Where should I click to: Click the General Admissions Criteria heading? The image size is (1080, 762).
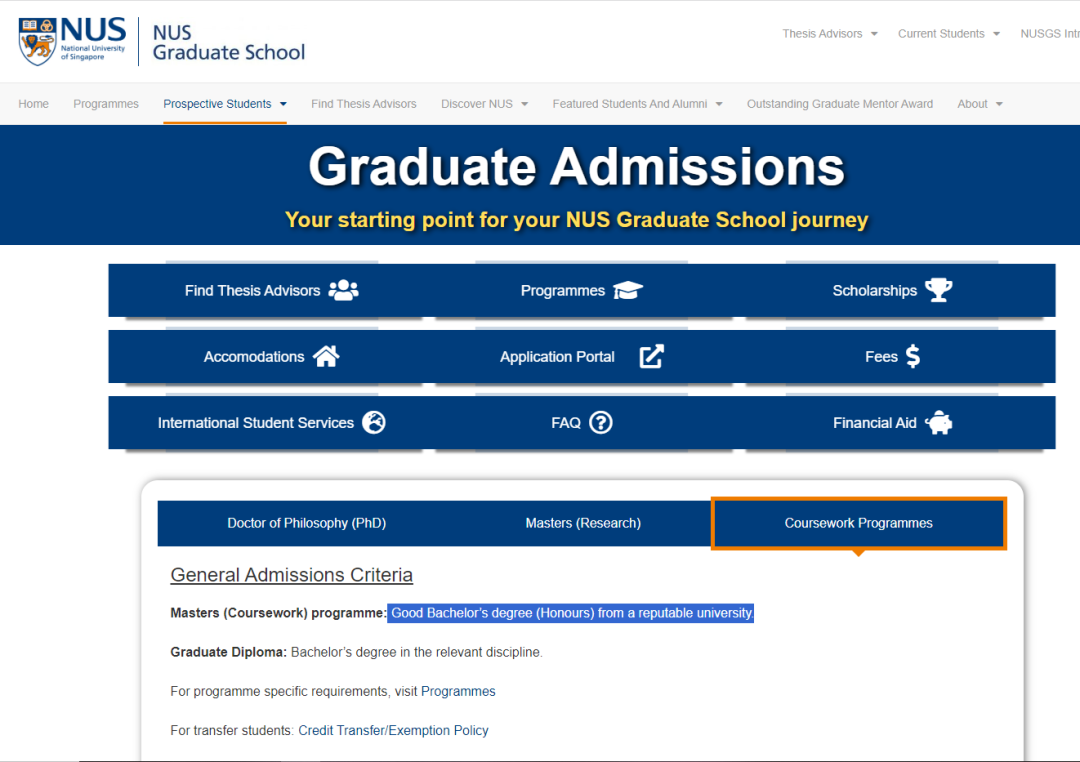(x=291, y=575)
